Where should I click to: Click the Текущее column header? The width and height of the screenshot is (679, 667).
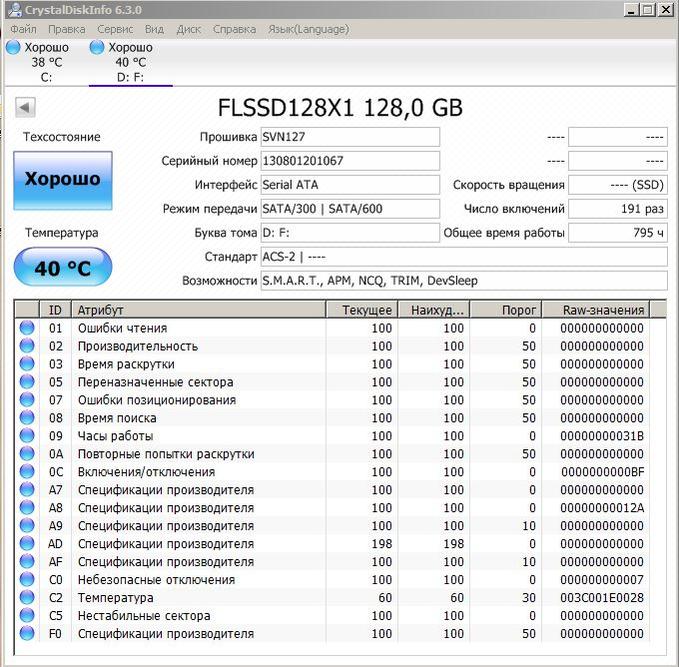[x=362, y=310]
